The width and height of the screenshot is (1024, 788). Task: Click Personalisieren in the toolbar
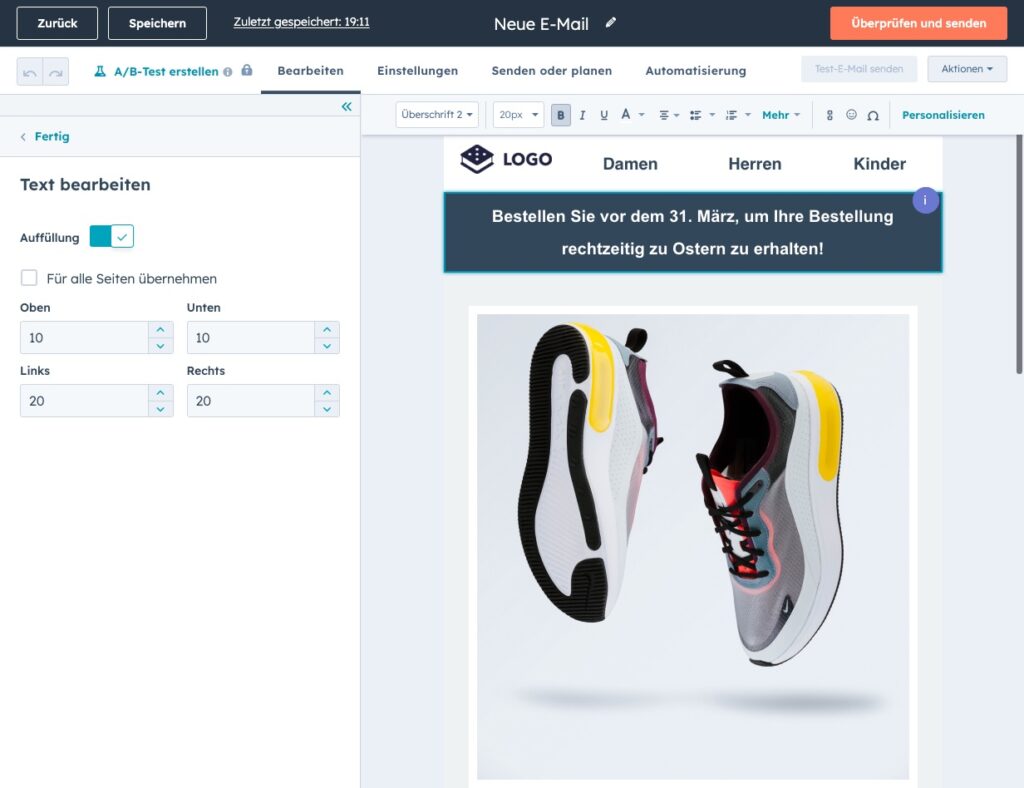943,115
